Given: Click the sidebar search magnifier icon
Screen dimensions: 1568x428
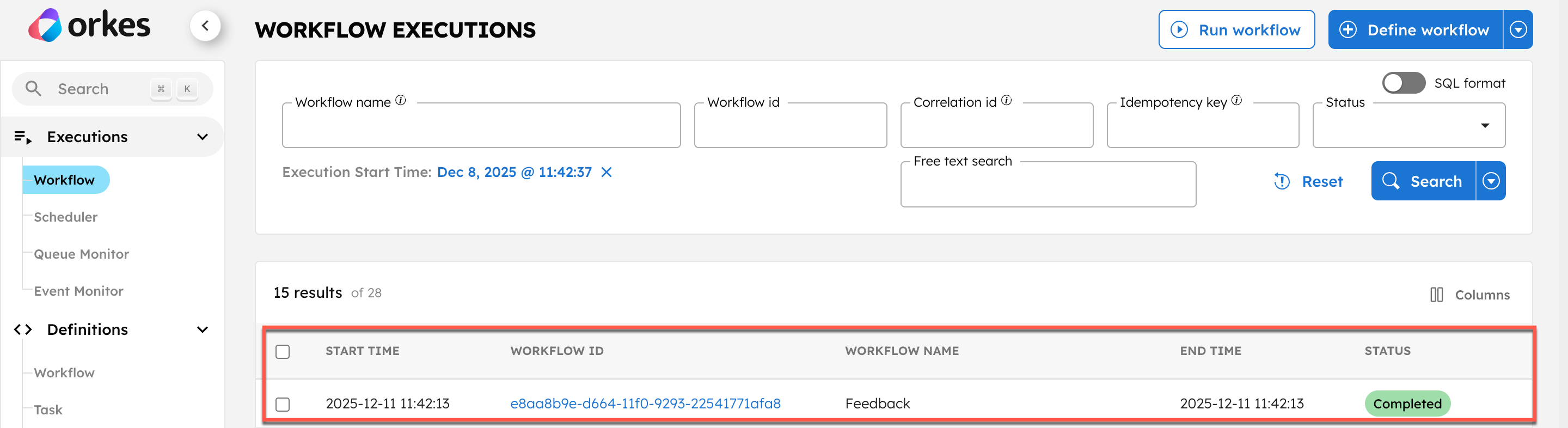Looking at the screenshot, I should point(33,89).
